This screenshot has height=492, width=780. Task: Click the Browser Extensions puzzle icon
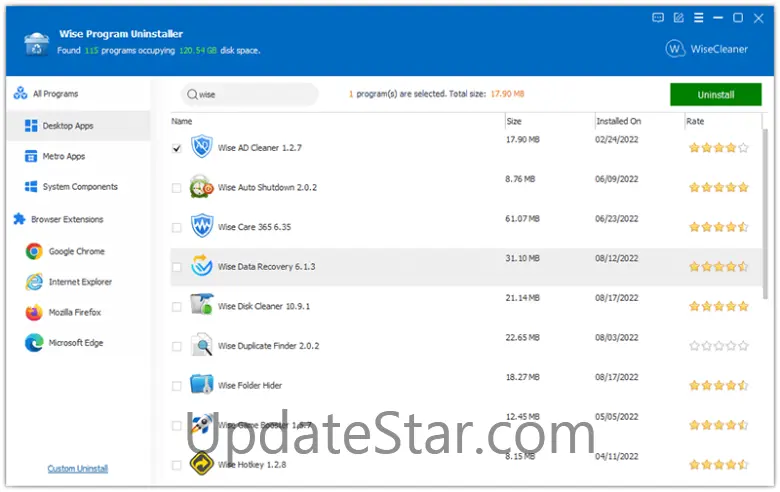(x=19, y=219)
